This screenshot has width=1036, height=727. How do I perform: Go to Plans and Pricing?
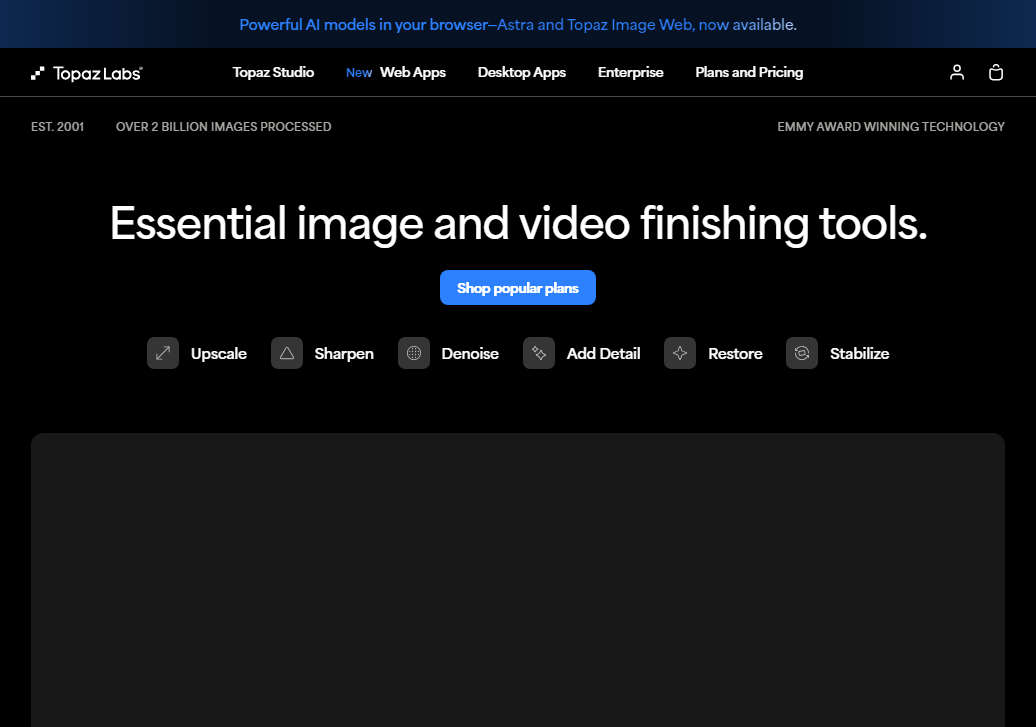[x=749, y=72]
